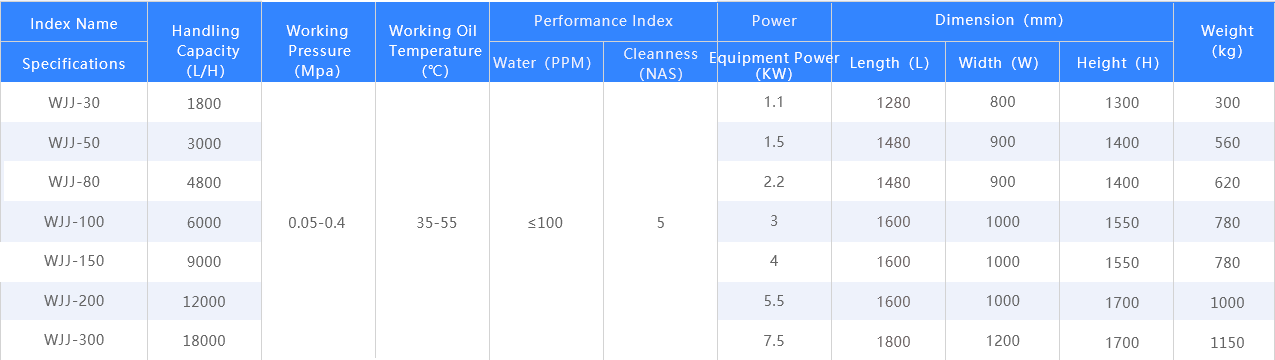Select the ≤100 water value cell
This screenshot has height=360, width=1275.
point(546,222)
